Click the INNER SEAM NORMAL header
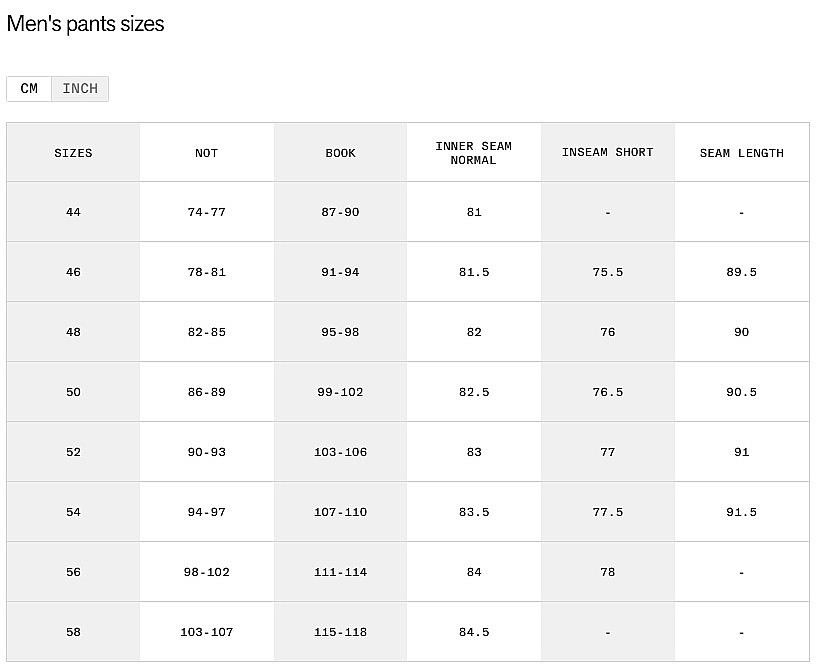Screen dimensions: 818x666 point(474,153)
